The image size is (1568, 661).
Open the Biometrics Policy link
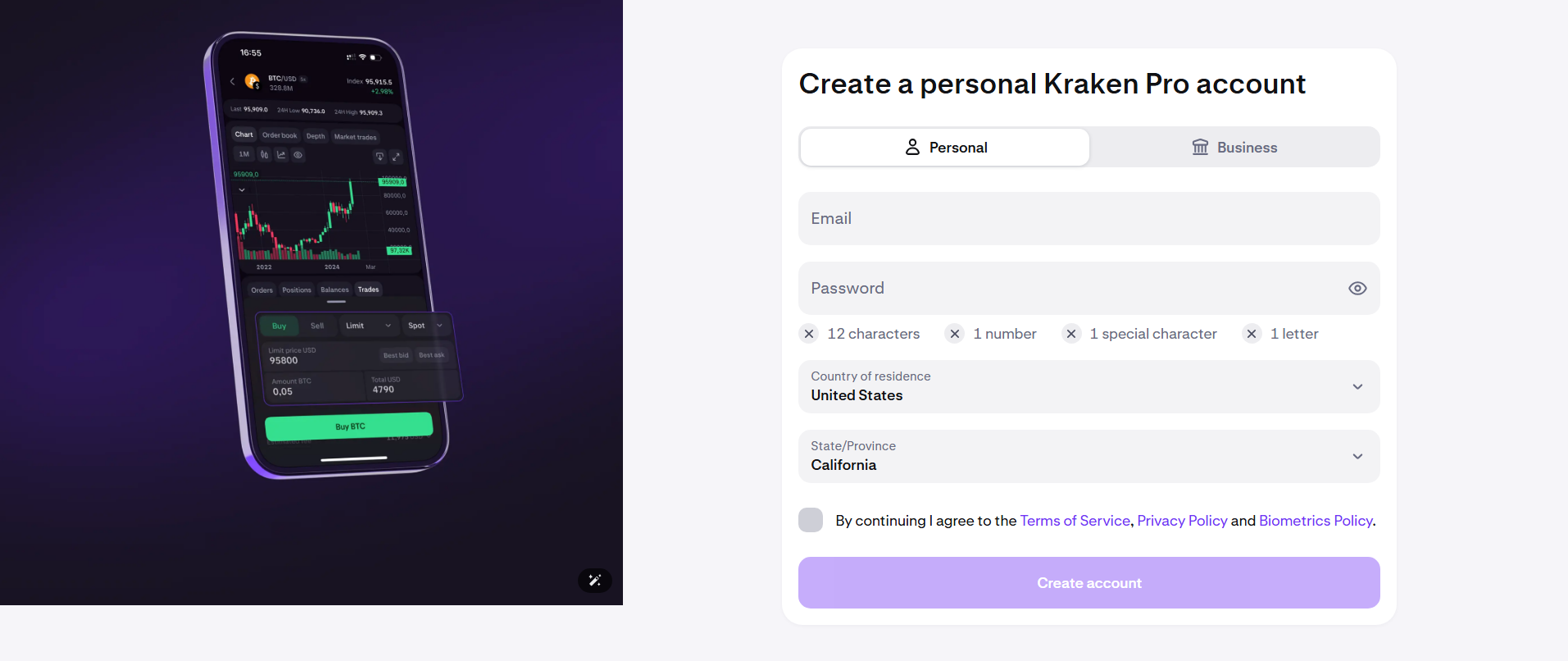click(1316, 521)
